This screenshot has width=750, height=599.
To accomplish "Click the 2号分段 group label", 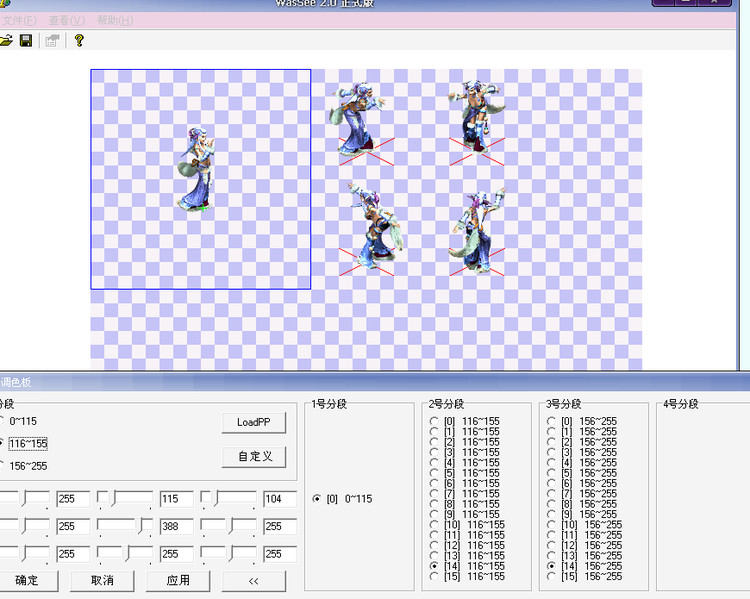I will [446, 404].
